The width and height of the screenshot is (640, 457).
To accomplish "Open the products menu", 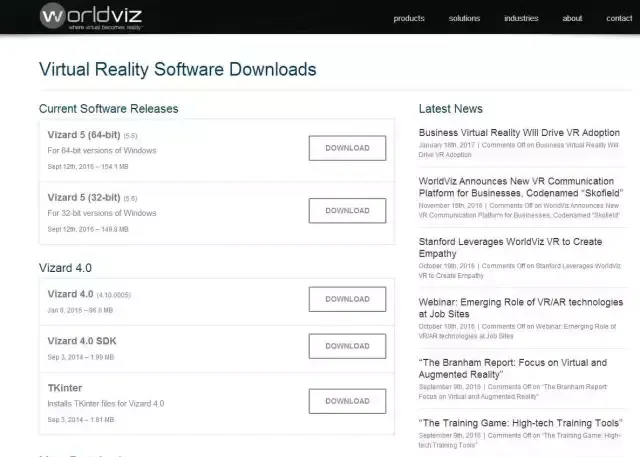I will pos(409,18).
